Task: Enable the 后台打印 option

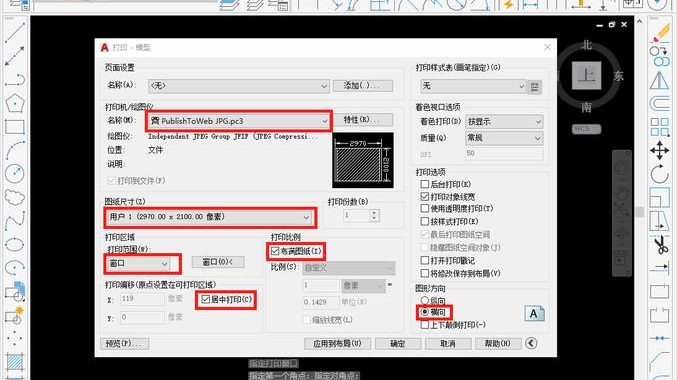Action: tap(425, 184)
